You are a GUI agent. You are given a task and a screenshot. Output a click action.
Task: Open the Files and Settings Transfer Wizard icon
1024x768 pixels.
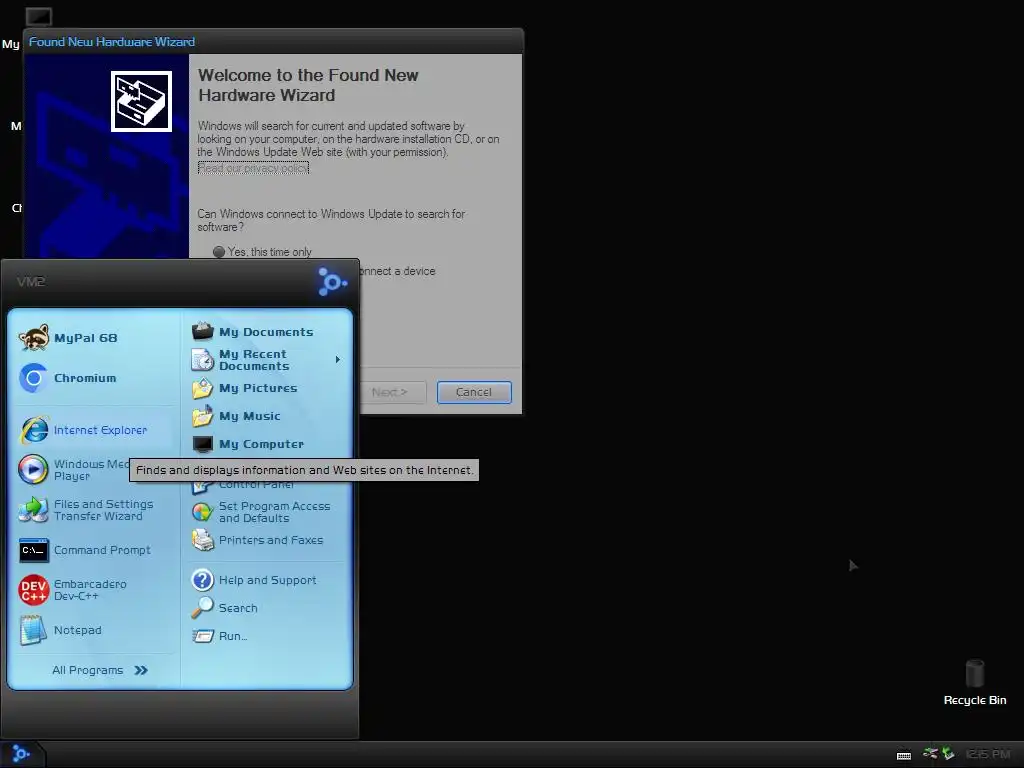coord(33,510)
